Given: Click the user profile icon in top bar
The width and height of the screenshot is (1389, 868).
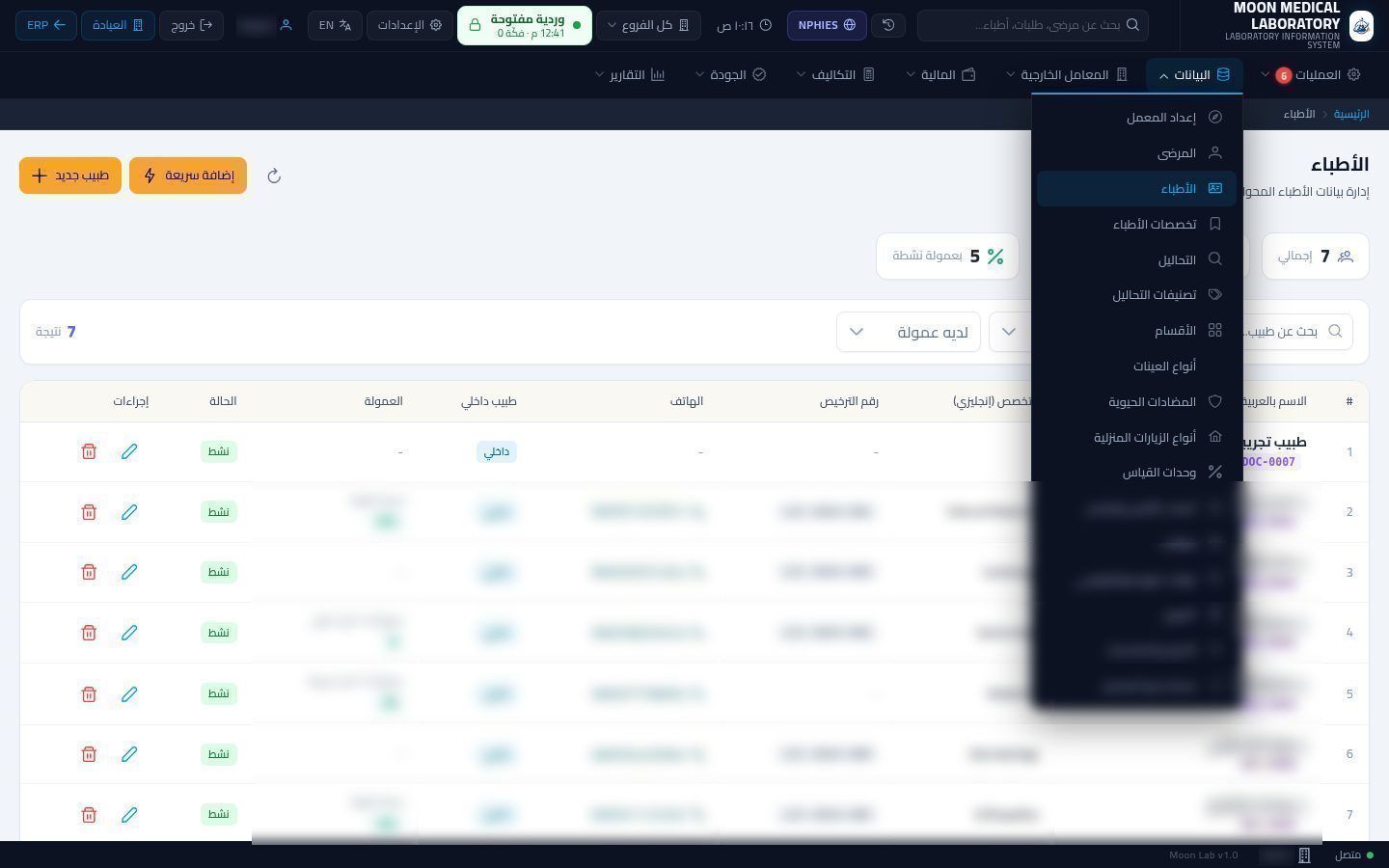Looking at the screenshot, I should [286, 25].
